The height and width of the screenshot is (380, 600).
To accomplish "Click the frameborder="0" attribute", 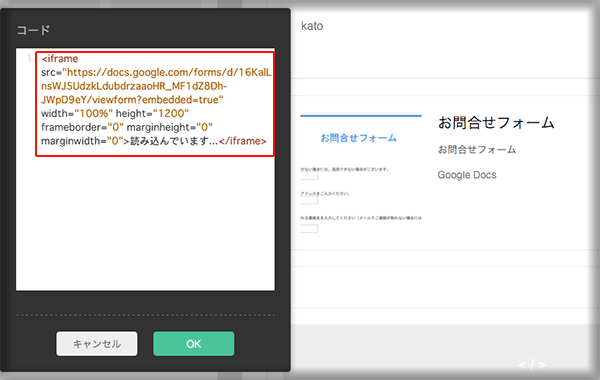I will pos(82,127).
